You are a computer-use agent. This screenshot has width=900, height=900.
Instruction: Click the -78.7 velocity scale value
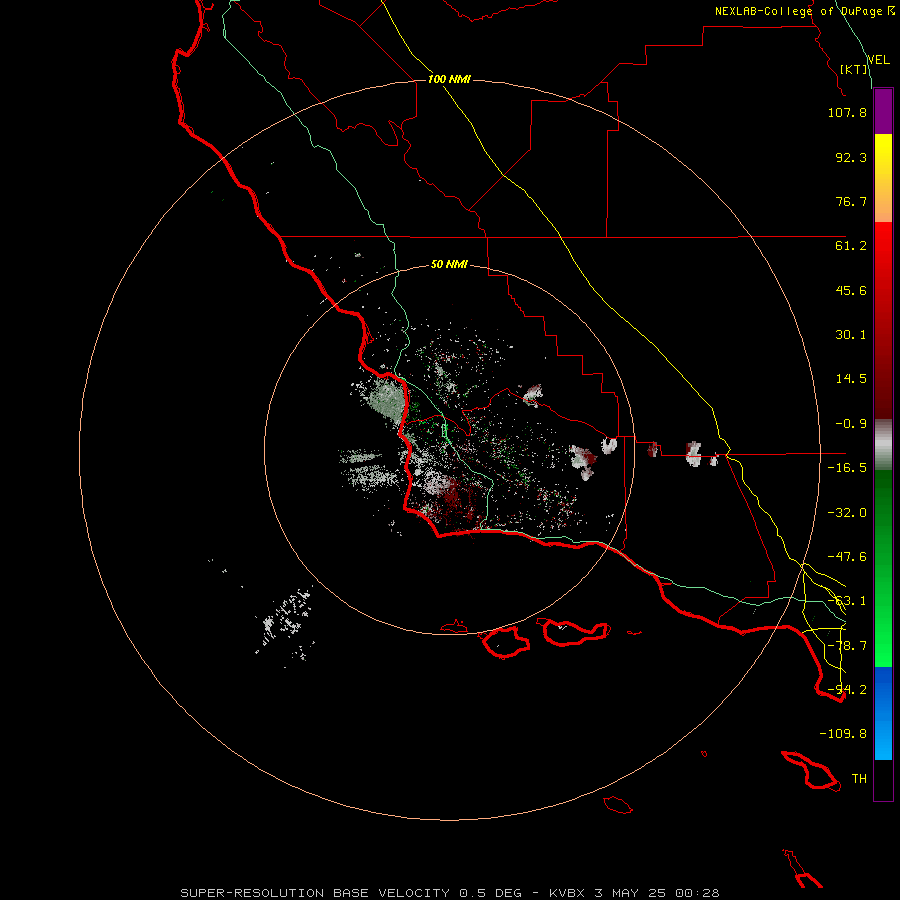tap(847, 646)
